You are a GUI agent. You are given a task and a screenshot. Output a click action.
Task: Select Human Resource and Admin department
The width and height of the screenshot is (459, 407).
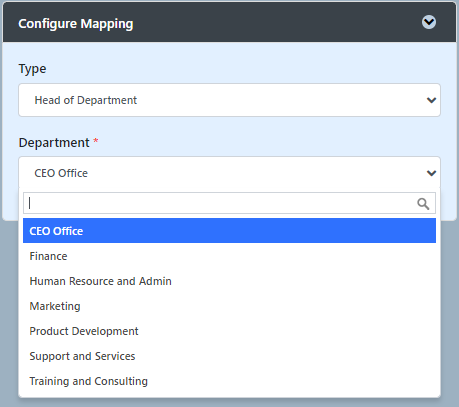pos(229,281)
